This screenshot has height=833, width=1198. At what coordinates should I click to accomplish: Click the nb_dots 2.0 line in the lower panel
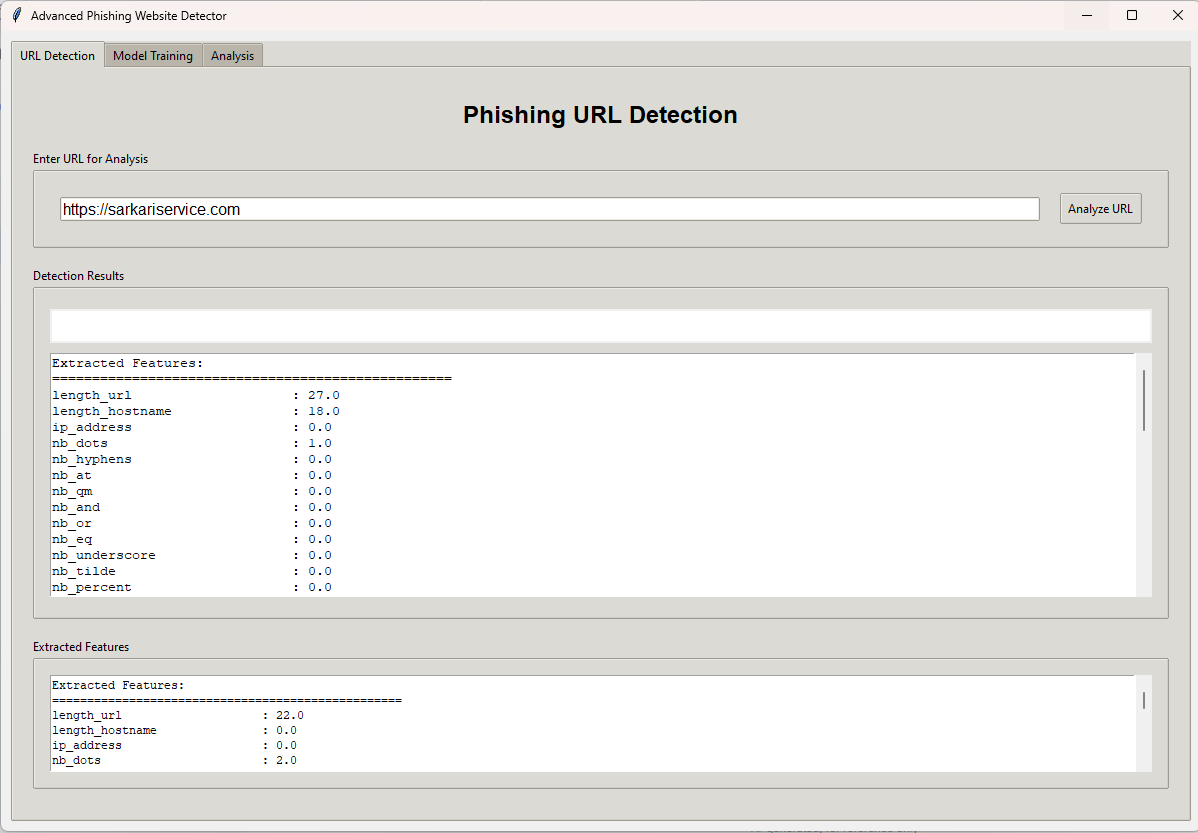(173, 761)
